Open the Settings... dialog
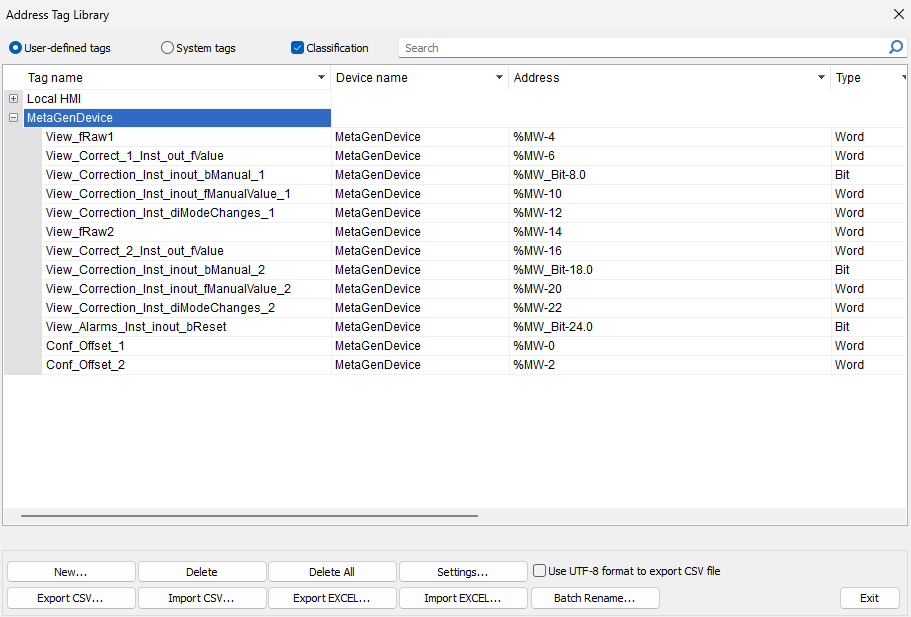This screenshot has height=617, width=911. (463, 572)
